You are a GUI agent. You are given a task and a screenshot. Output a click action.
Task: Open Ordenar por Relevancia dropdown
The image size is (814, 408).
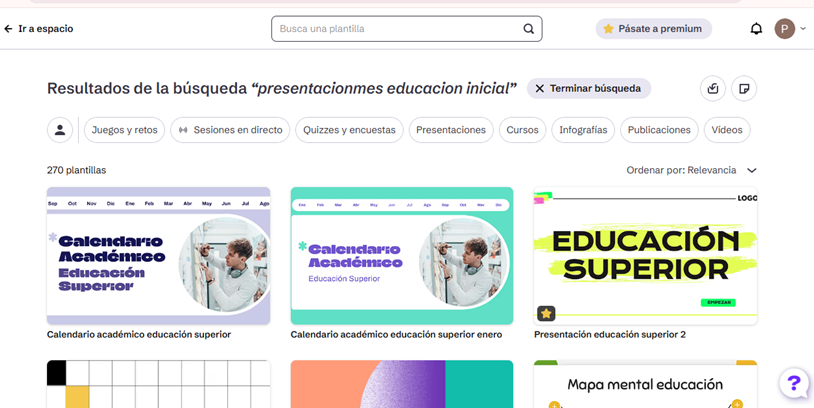tap(691, 170)
